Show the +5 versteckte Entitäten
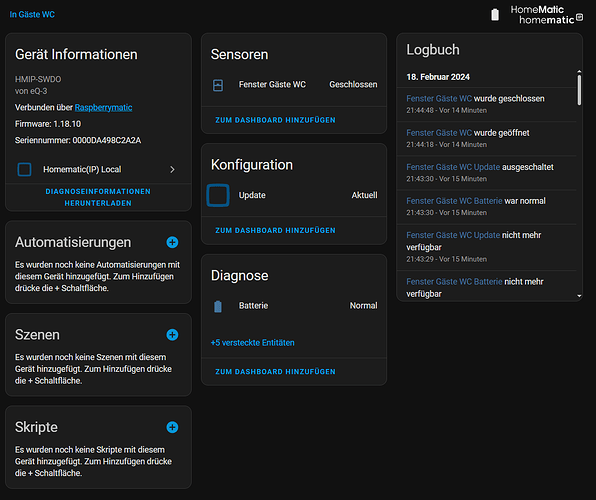The image size is (596, 500). coord(252,343)
